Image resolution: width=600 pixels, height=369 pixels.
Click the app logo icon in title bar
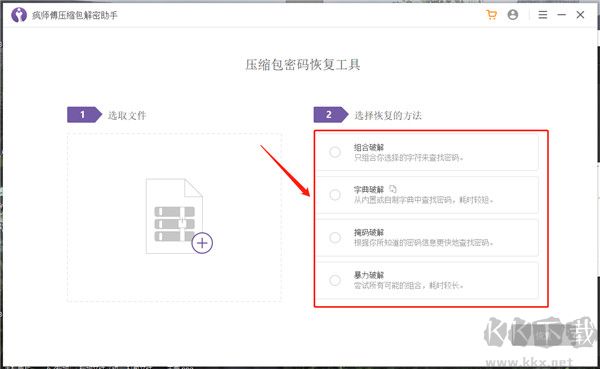click(x=19, y=15)
